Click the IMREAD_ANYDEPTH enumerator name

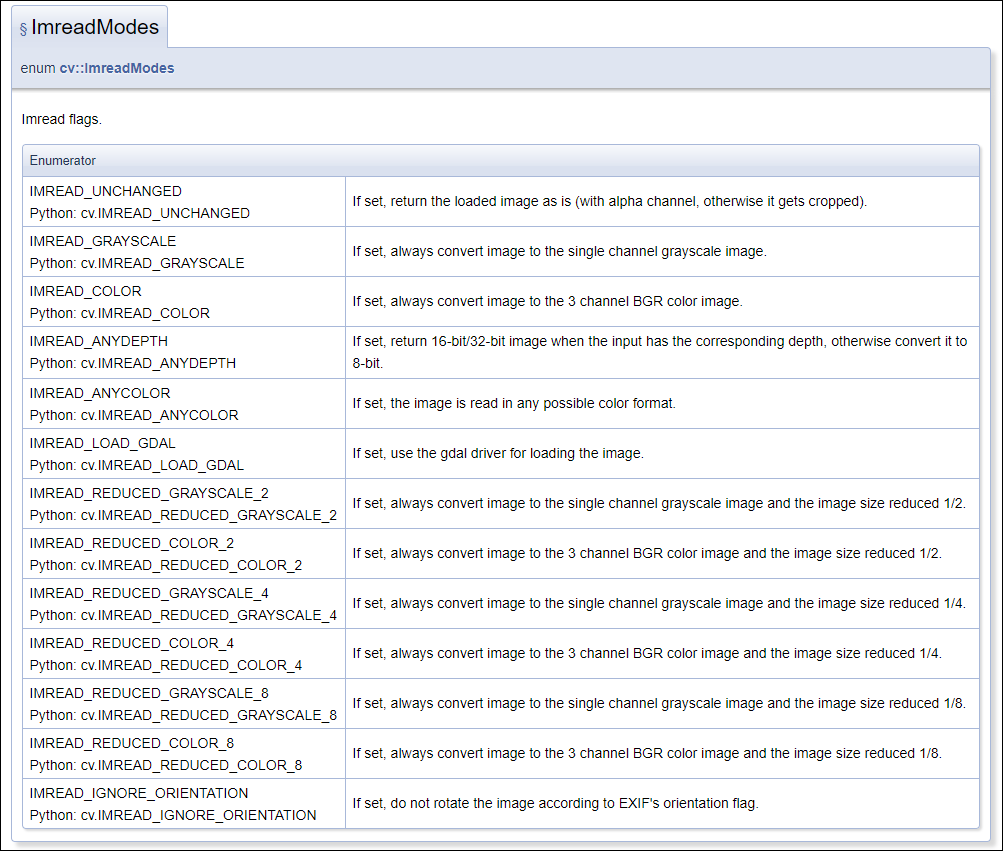pyautogui.click(x=99, y=341)
